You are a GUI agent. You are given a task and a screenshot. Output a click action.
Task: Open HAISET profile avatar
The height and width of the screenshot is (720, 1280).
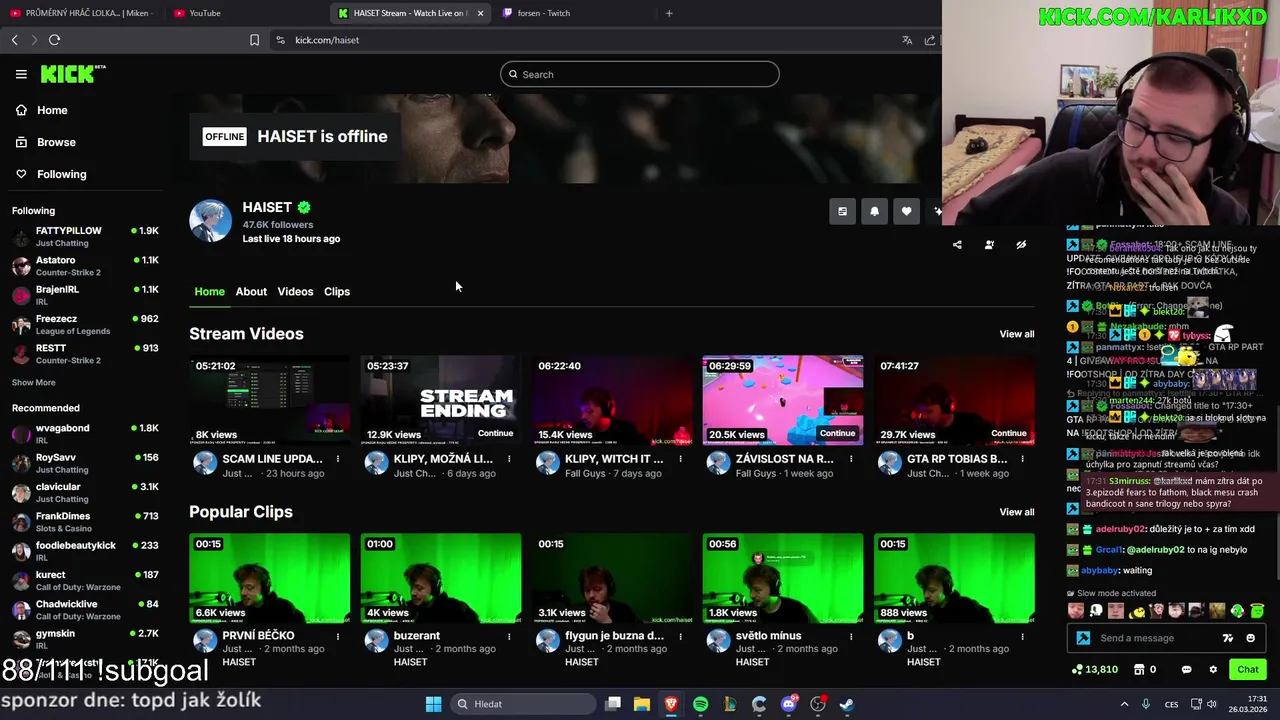[210, 221]
